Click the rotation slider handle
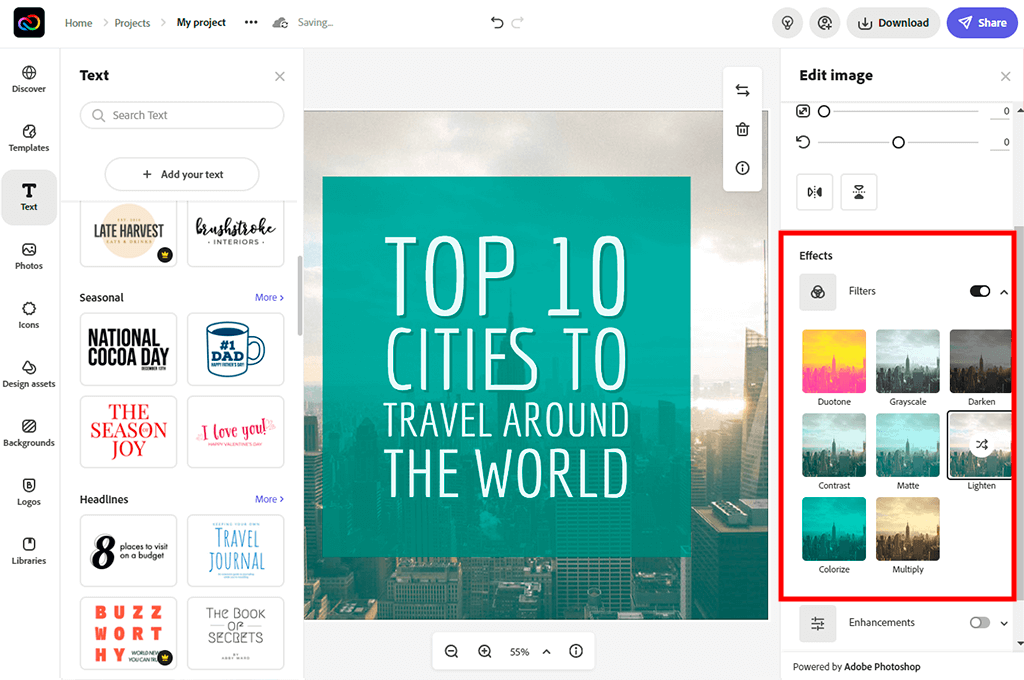 pyautogui.click(x=898, y=142)
